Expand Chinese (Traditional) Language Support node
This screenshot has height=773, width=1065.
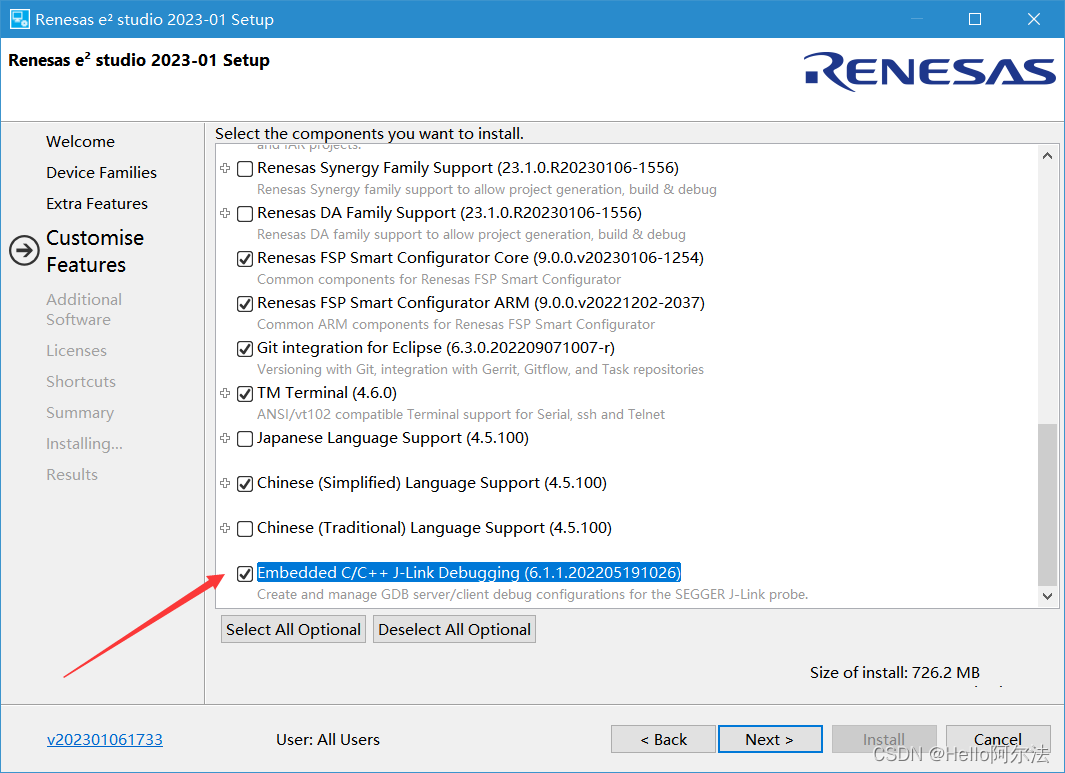[225, 528]
